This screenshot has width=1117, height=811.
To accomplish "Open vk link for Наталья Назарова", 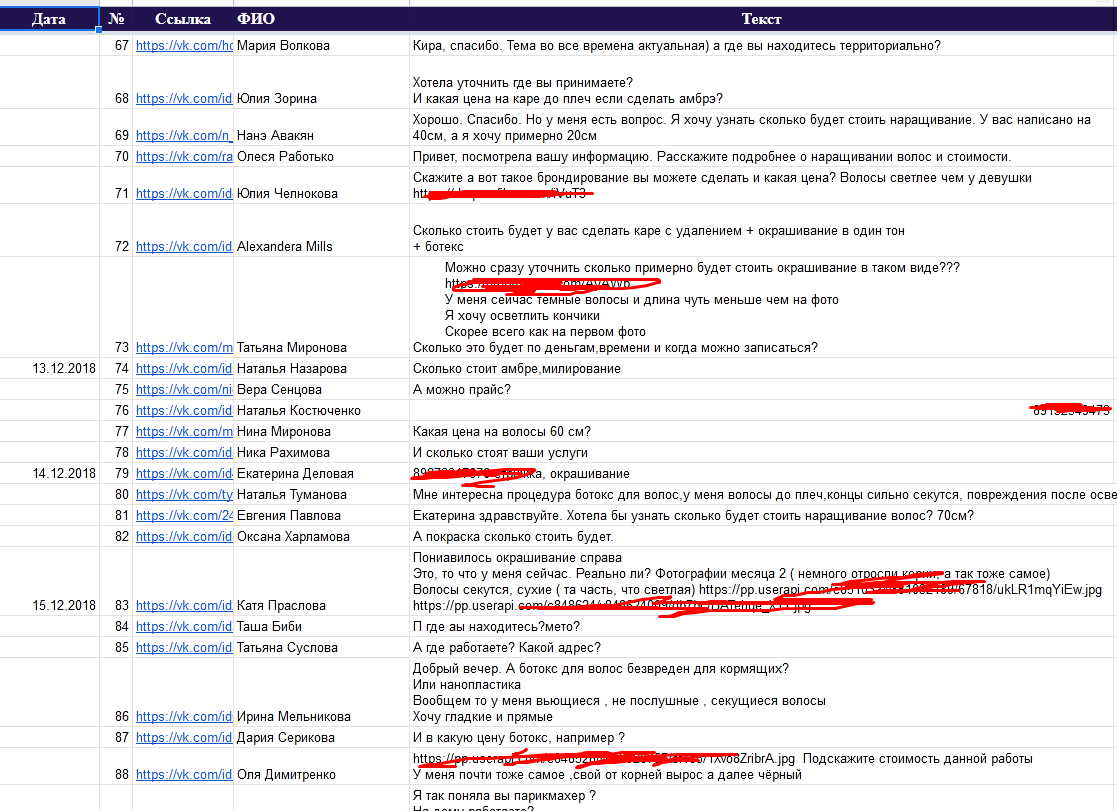I will (x=184, y=368).
